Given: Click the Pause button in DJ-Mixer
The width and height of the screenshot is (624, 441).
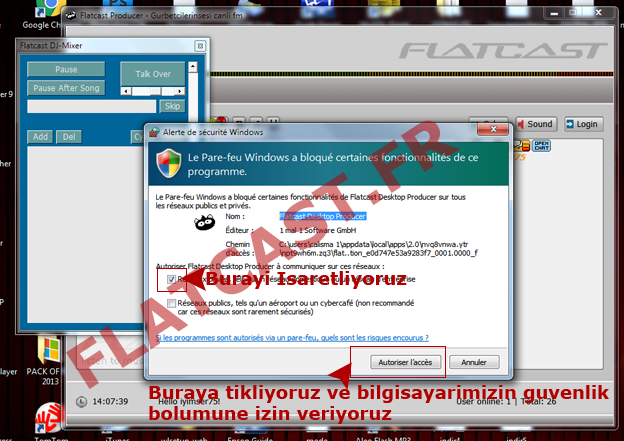Looking at the screenshot, I should tap(66, 69).
